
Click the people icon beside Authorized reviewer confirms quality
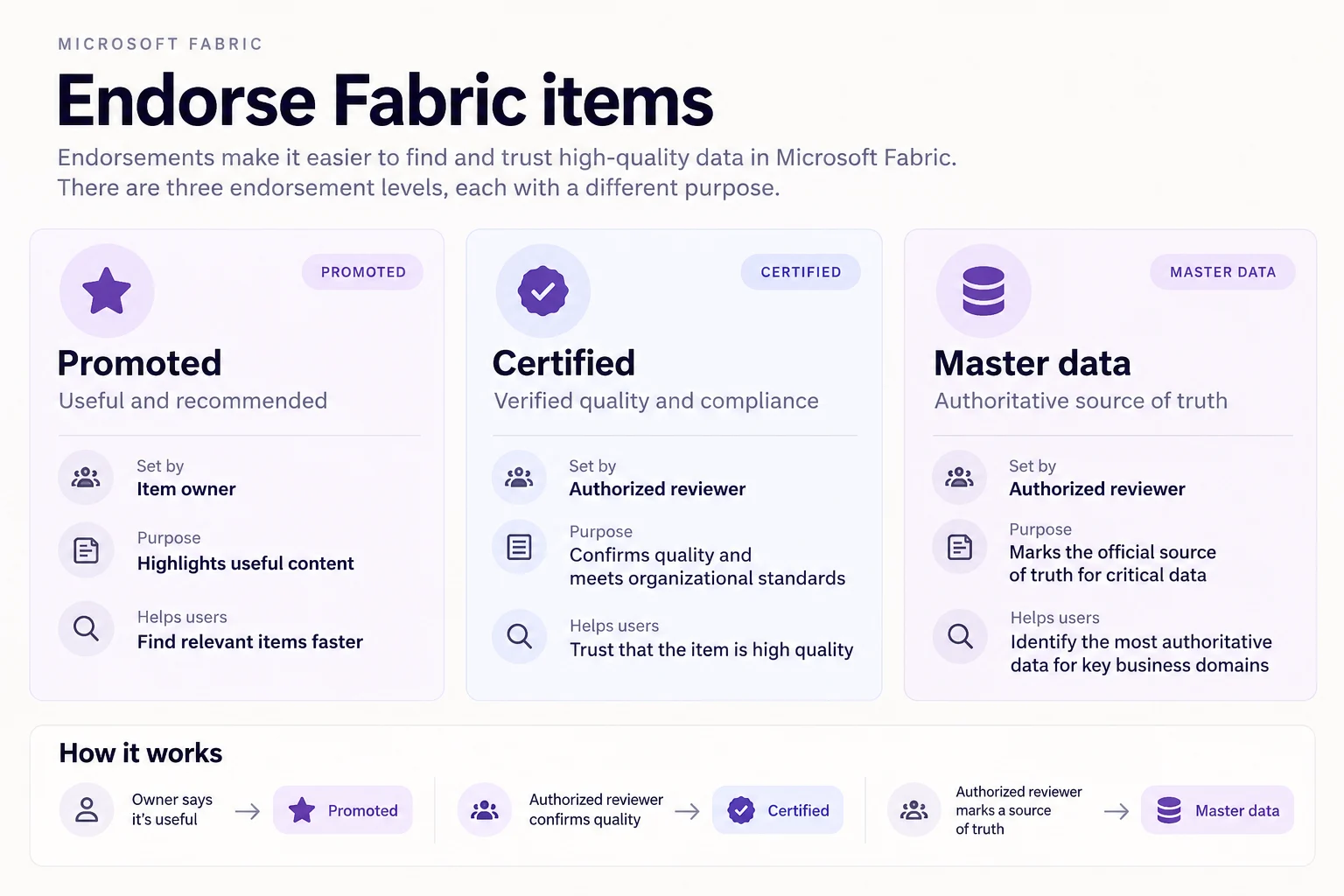(x=484, y=809)
